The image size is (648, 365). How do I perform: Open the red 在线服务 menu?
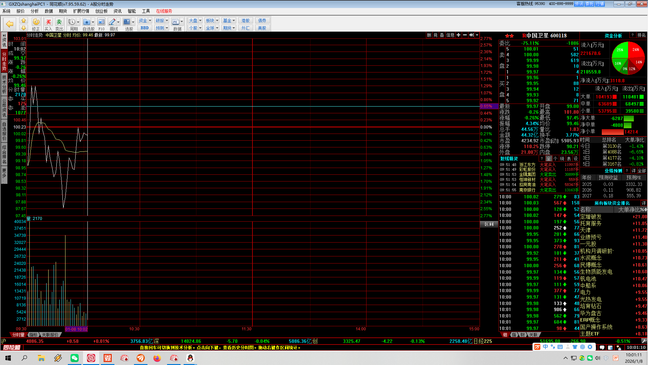164,11
